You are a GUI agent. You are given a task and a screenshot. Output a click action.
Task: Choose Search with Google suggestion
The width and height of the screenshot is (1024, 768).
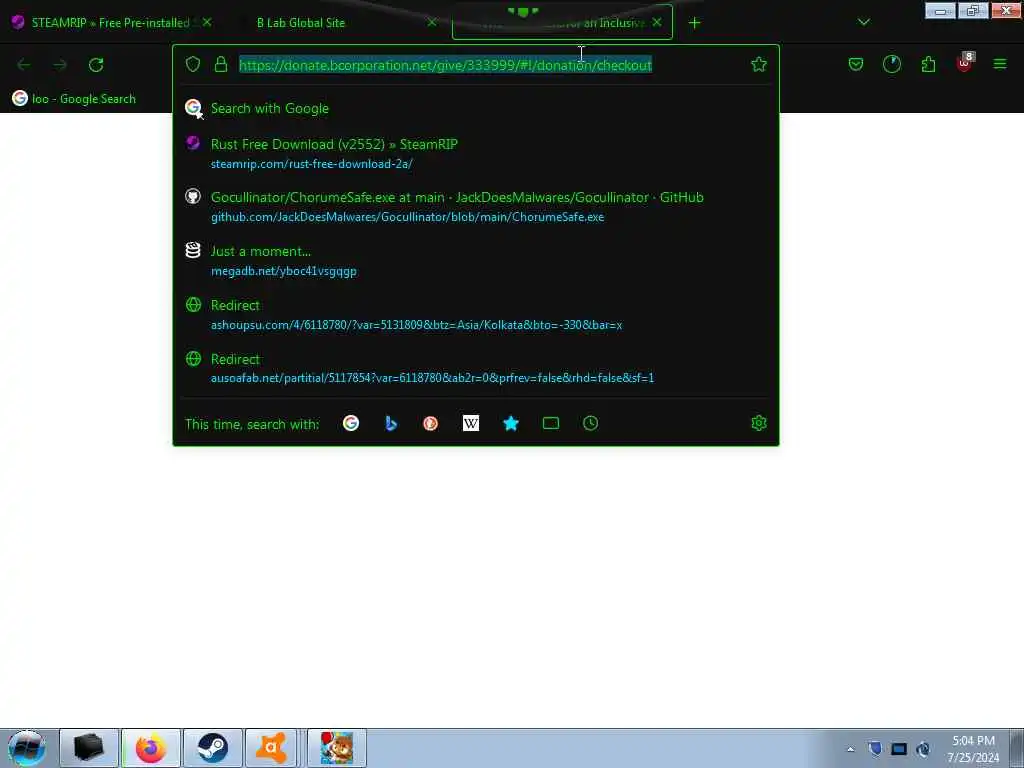tap(475, 108)
